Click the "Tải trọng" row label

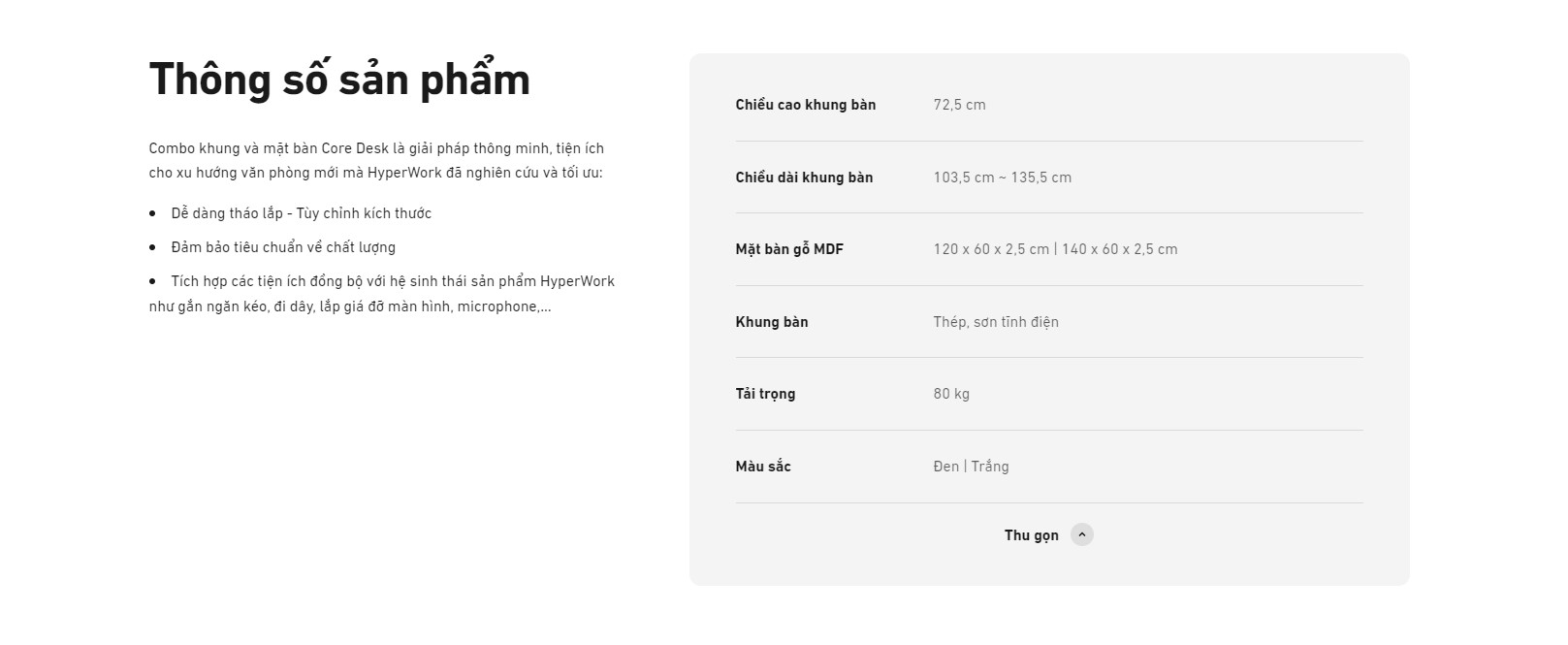[x=765, y=394]
